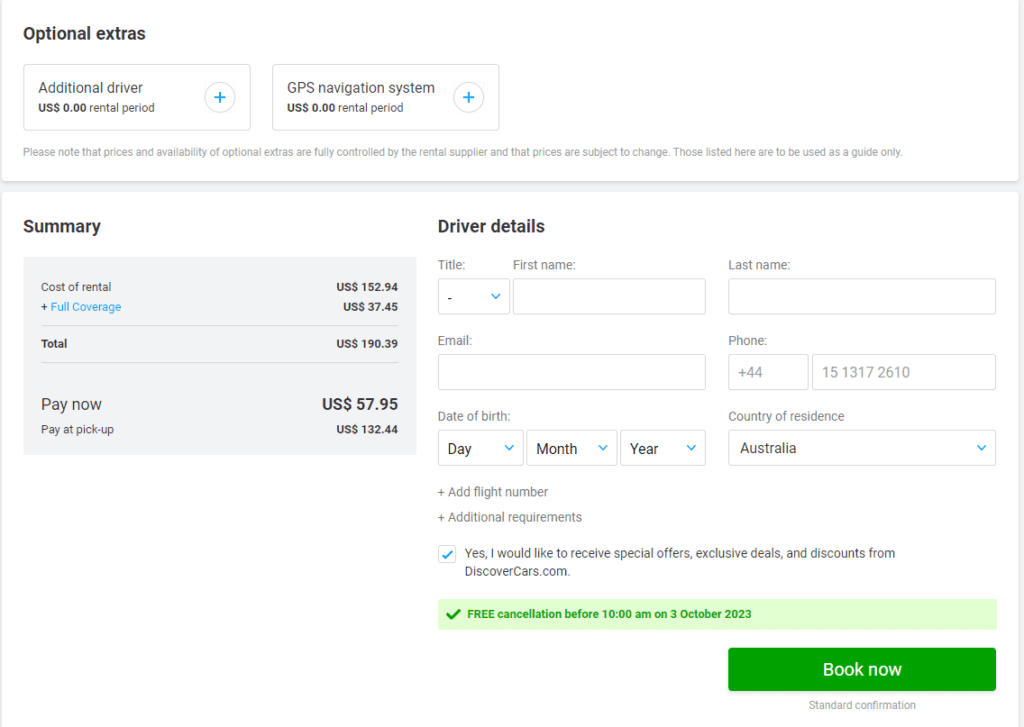Open Country of residence dropdown showing Australia
Viewport: 1024px width, 727px height.
pyautogui.click(x=861, y=448)
